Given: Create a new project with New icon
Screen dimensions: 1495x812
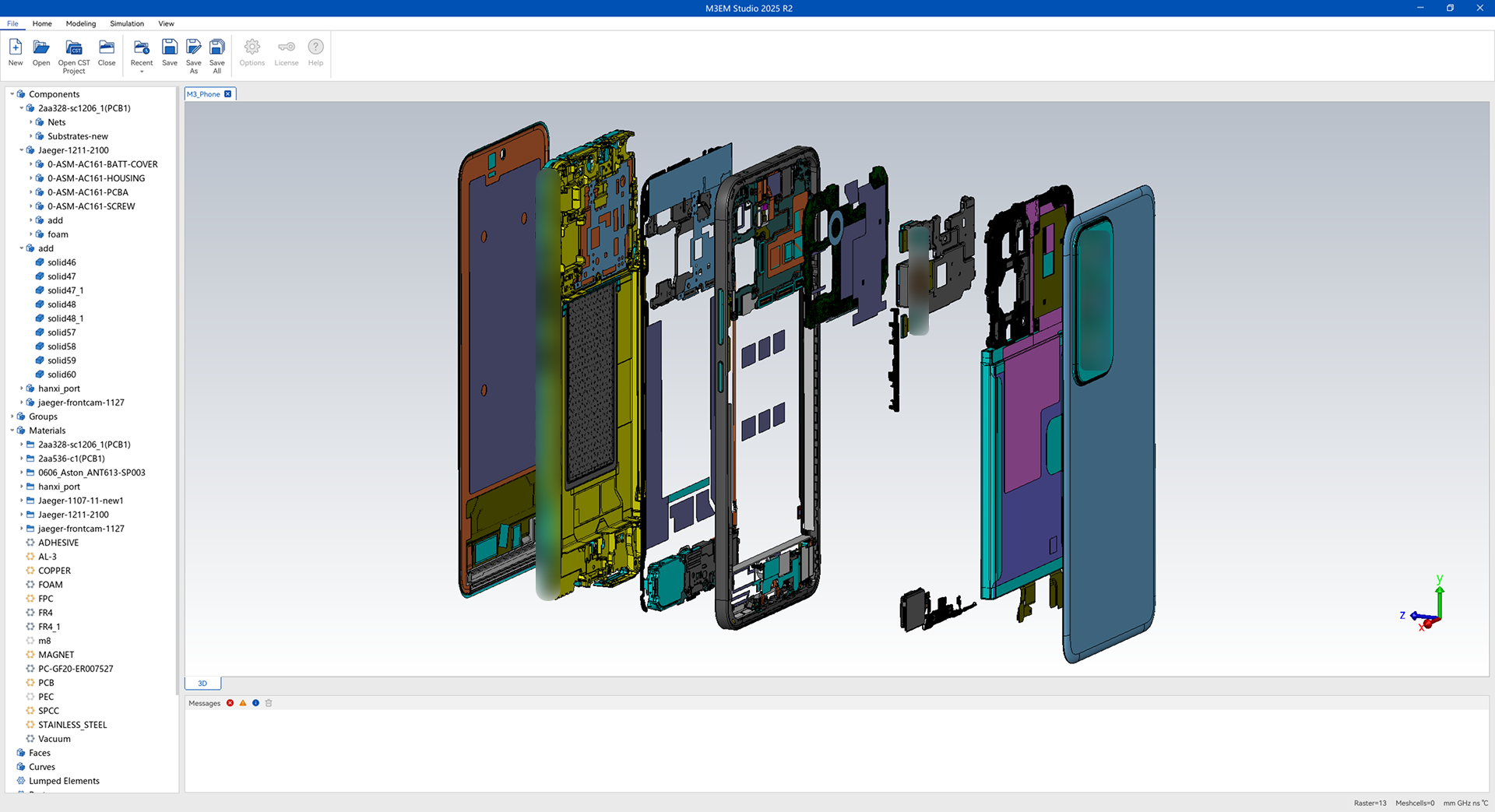Looking at the screenshot, I should coord(16,48).
